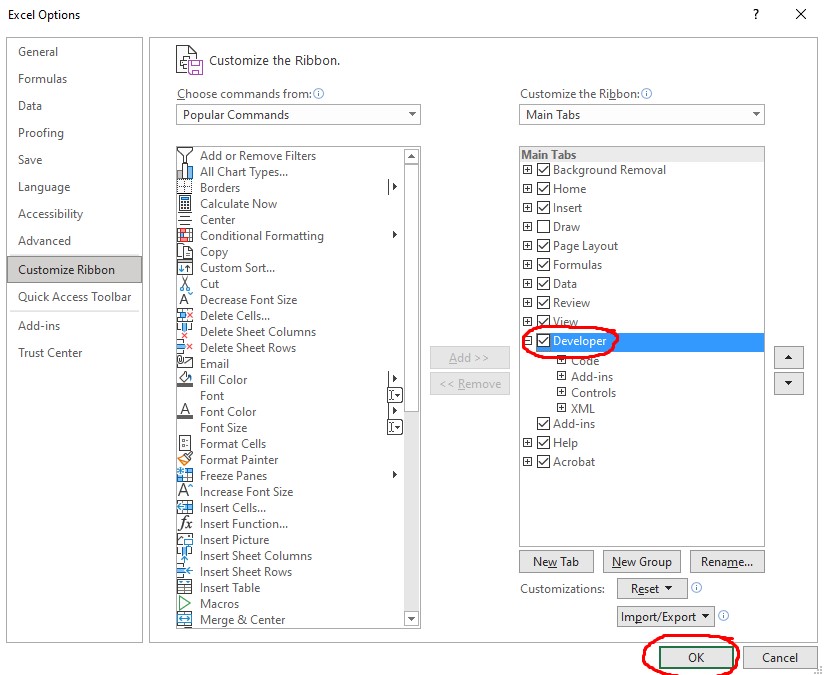Open the Import/Export dropdown
Viewport: 824px width, 675px height.
click(x=666, y=617)
